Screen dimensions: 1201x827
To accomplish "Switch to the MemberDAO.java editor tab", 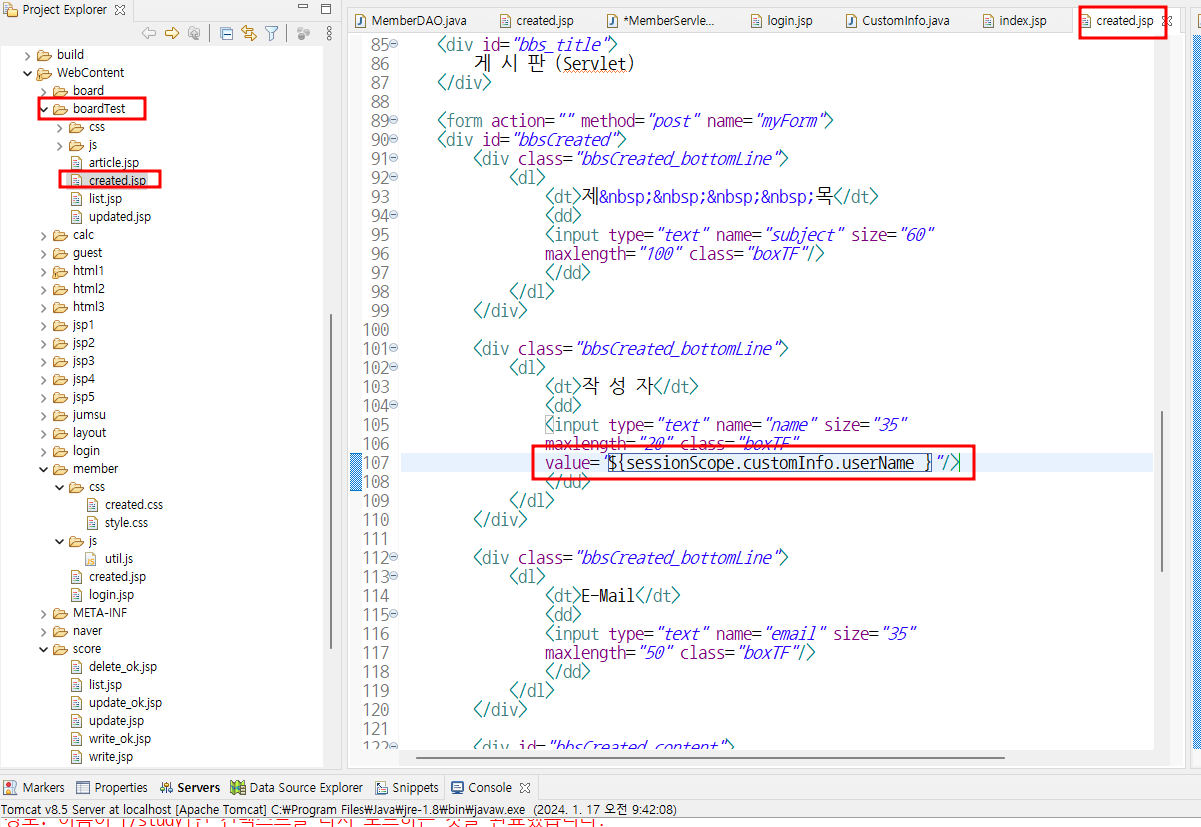I will click(411, 20).
